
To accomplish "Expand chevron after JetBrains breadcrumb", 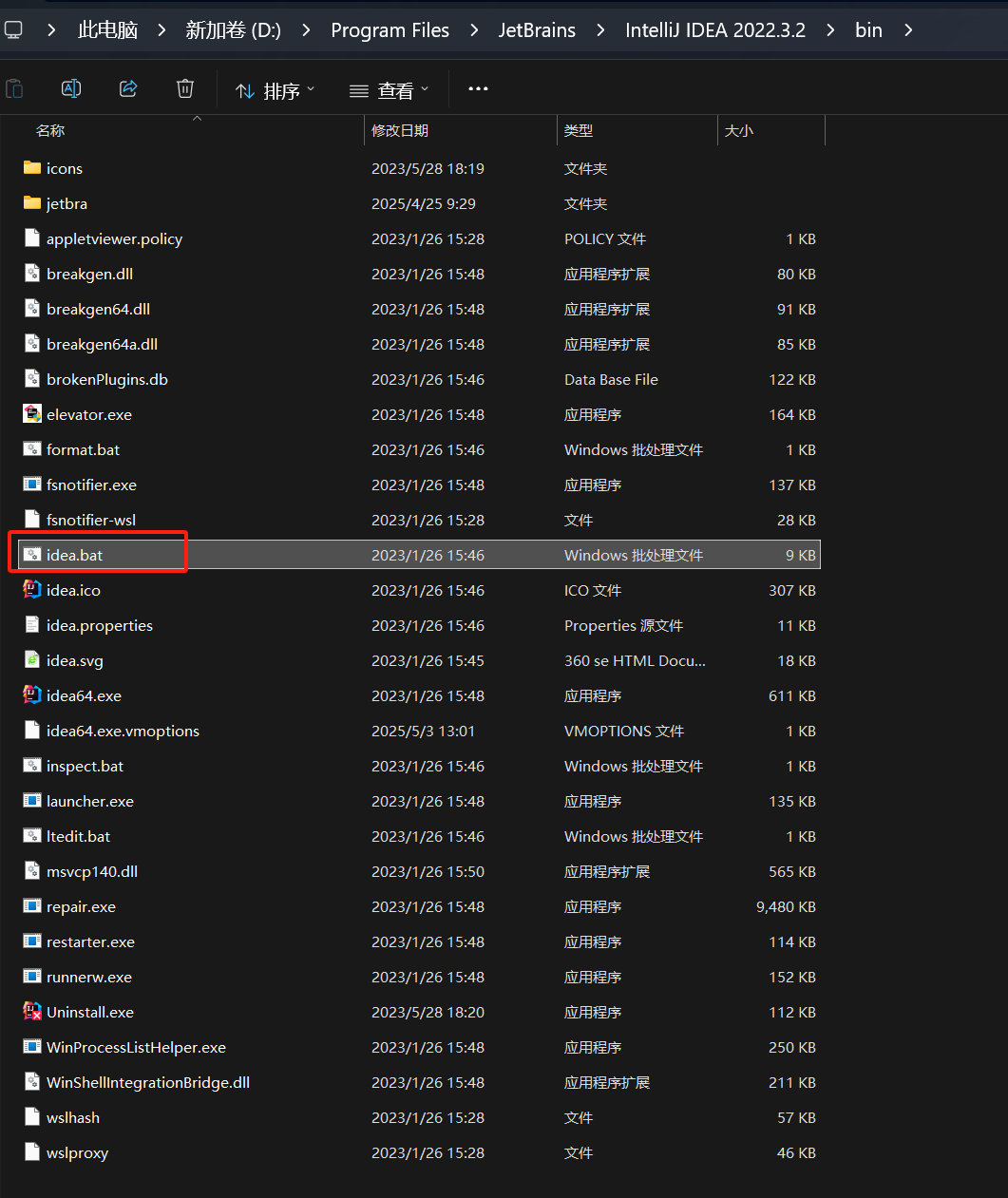I will click(600, 30).
